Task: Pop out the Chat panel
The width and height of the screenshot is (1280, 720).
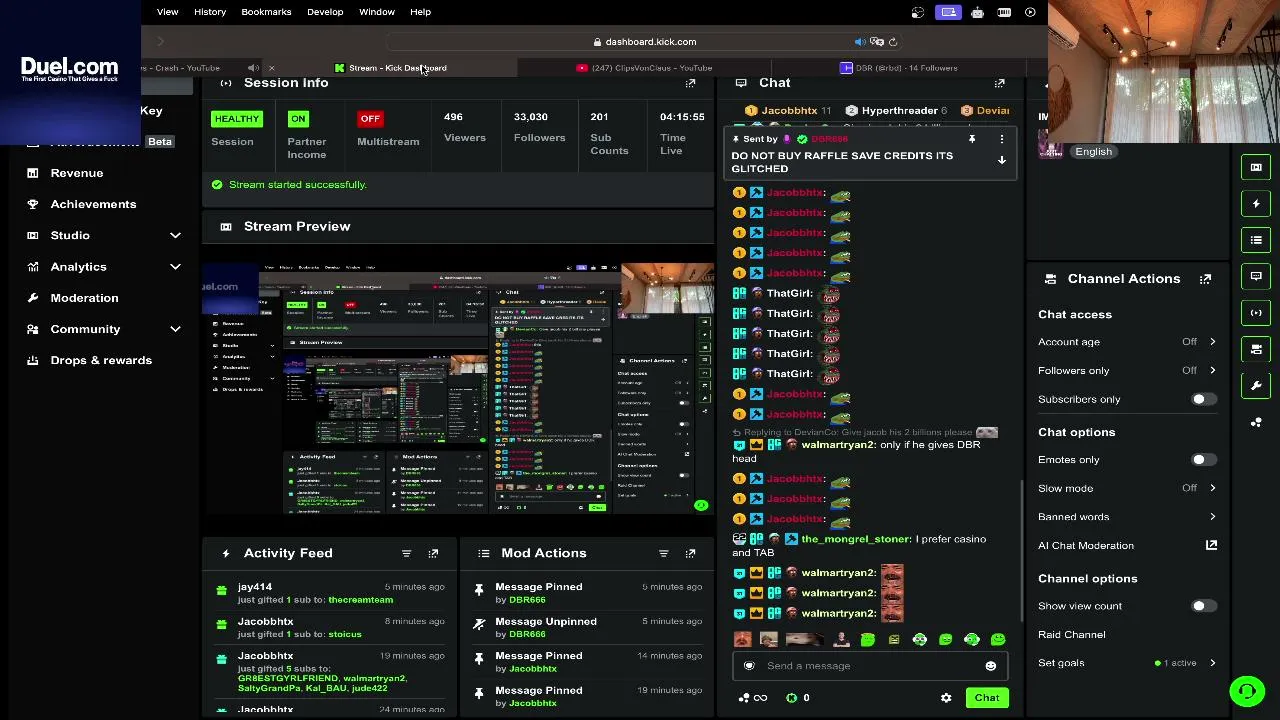Action: click(x=999, y=83)
